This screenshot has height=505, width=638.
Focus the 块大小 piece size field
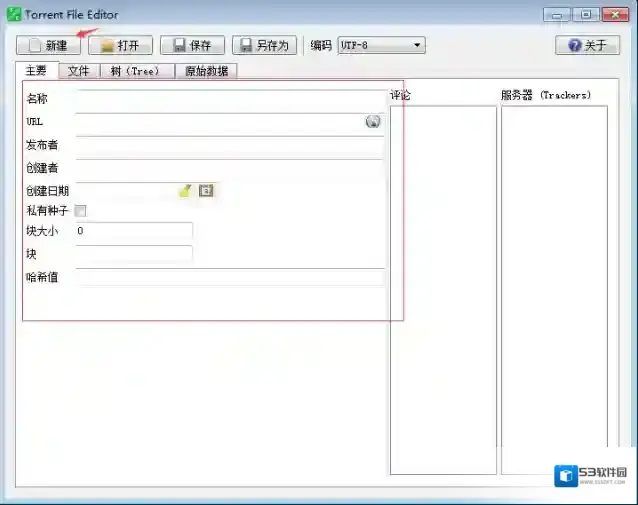(x=133, y=231)
